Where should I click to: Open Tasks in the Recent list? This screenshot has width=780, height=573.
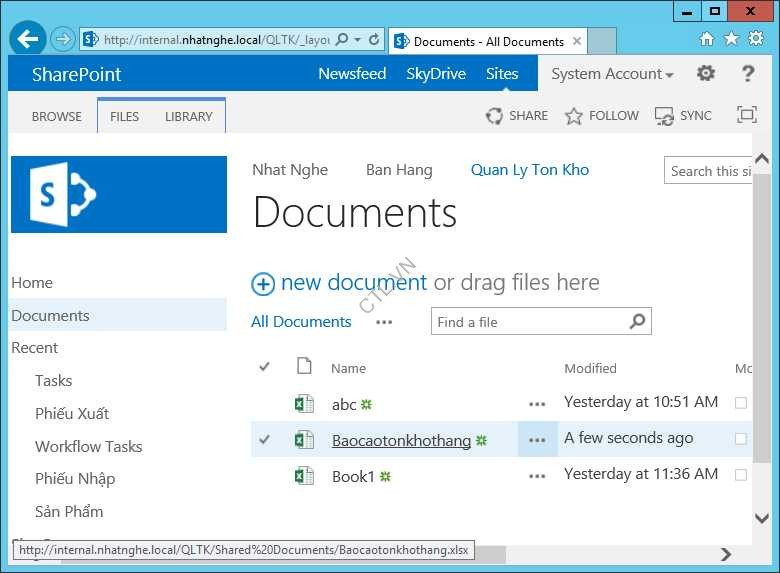[x=54, y=381]
